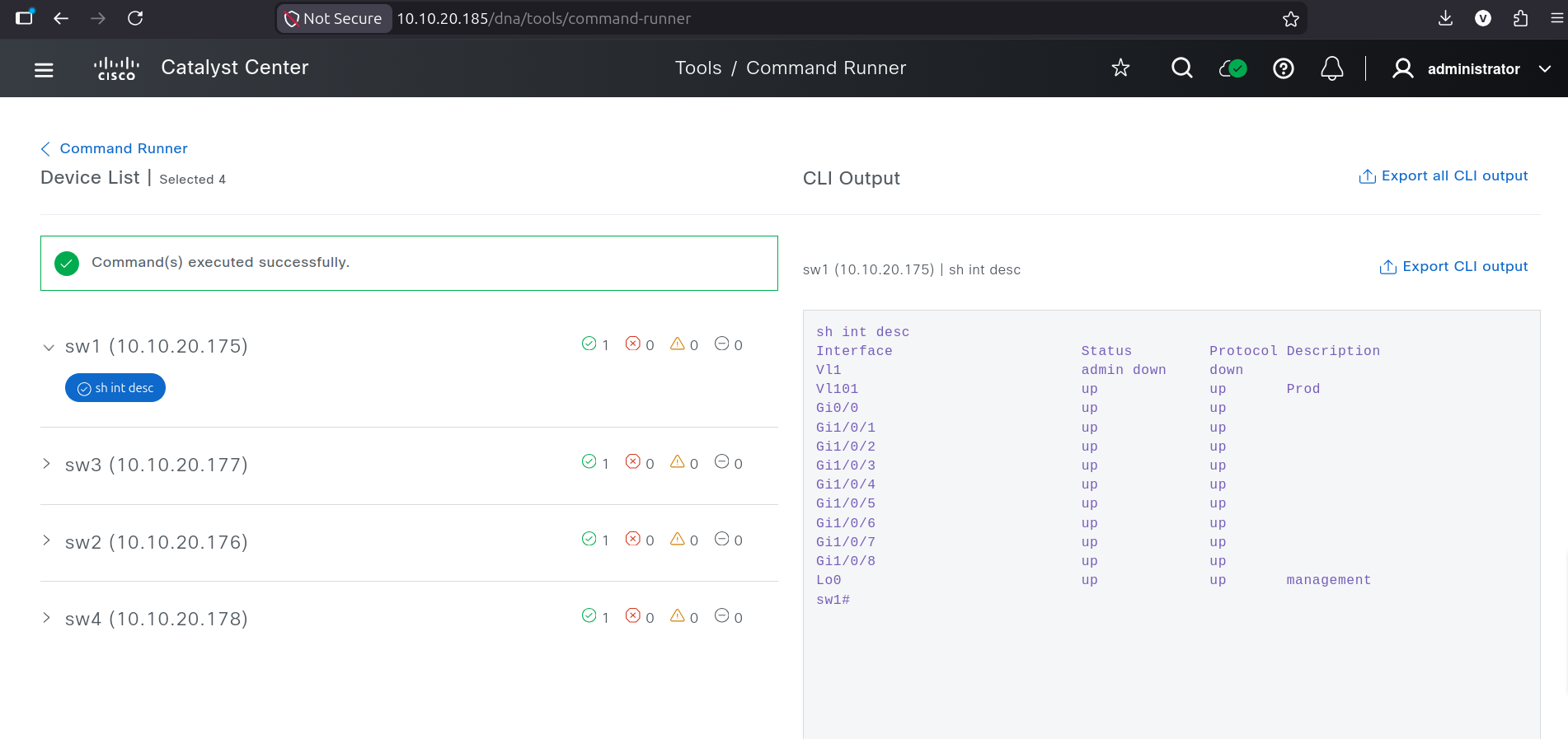Click the sw3 (10.10.20.177) device name

tap(157, 465)
